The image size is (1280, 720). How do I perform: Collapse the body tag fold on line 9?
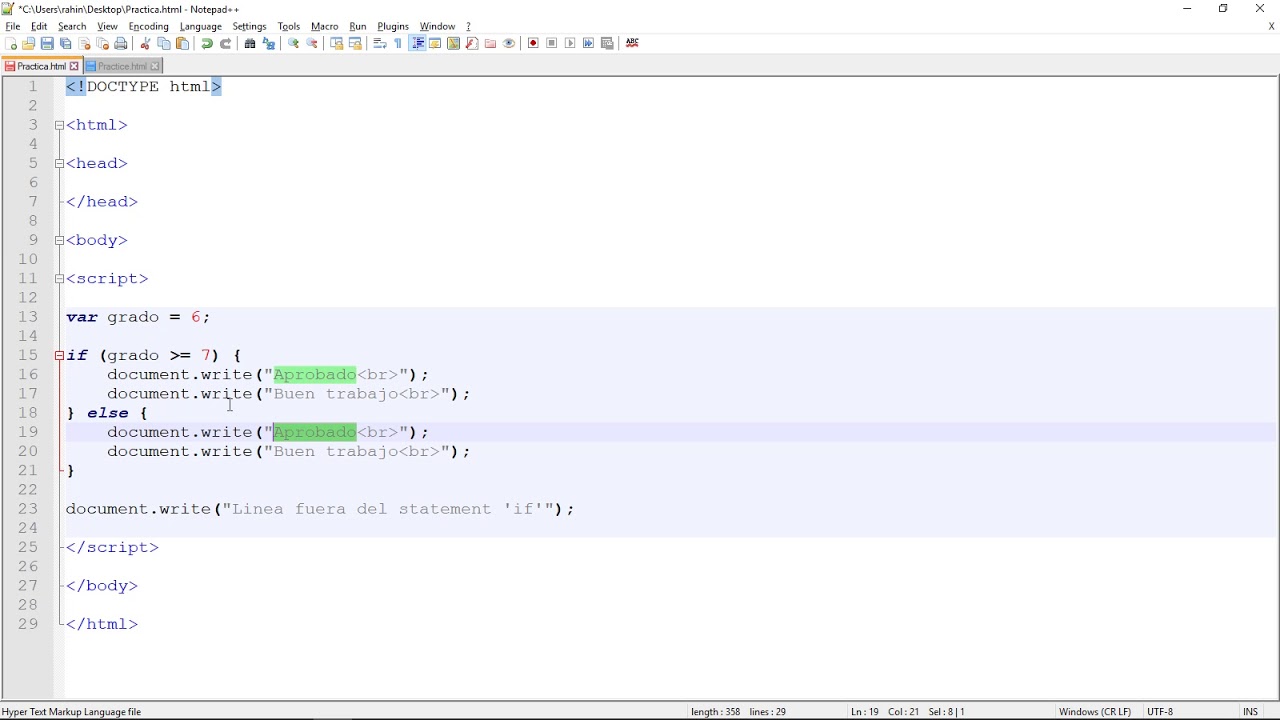[59, 240]
